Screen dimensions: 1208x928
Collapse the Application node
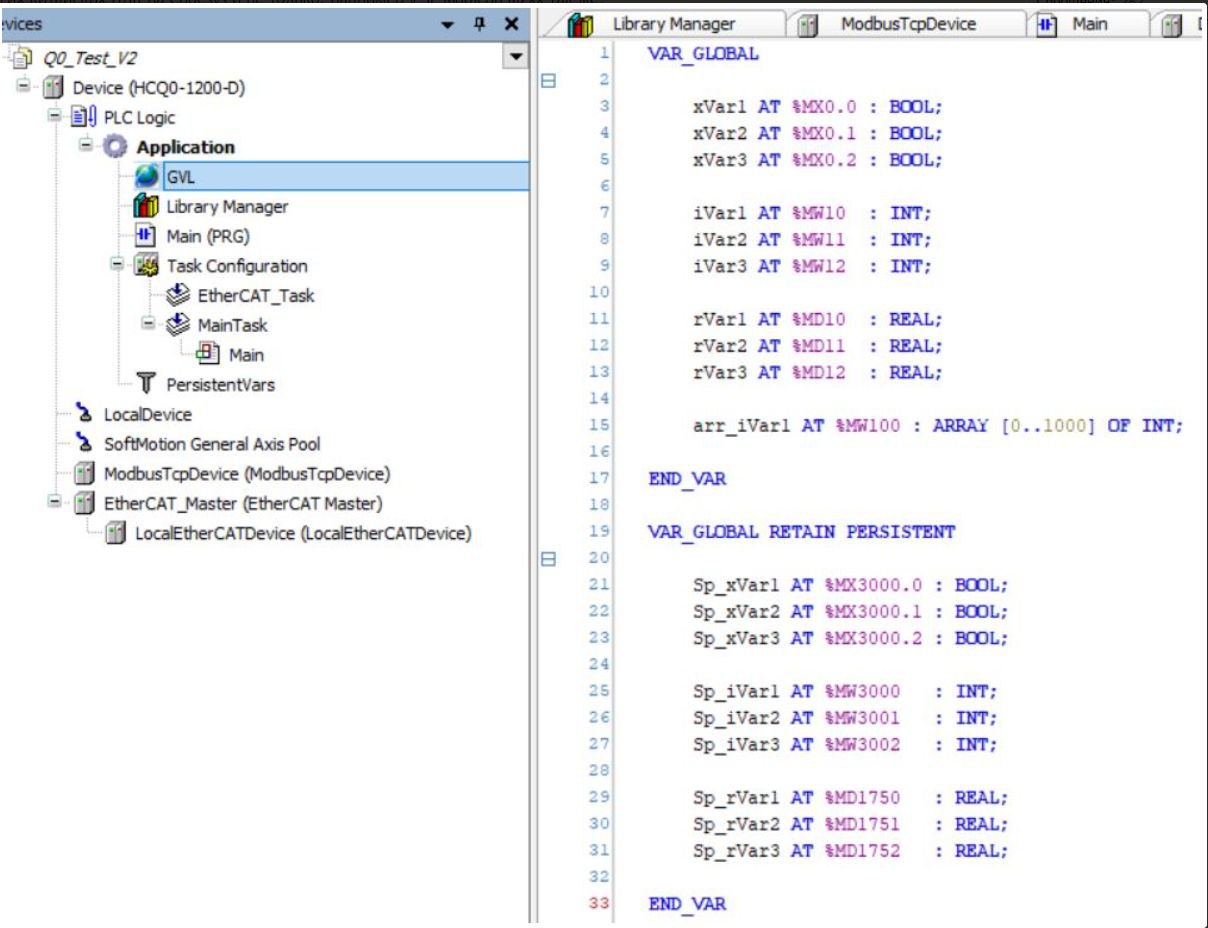pyautogui.click(x=87, y=146)
